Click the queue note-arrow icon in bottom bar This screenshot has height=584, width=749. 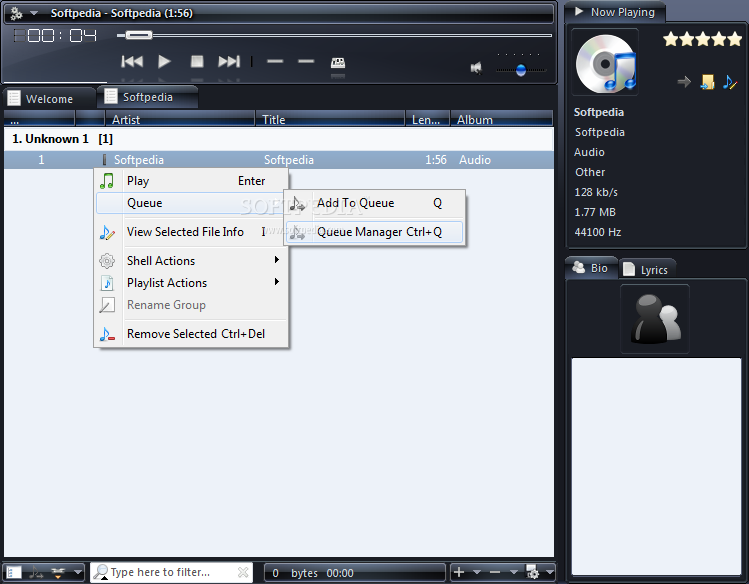[x=35, y=572]
